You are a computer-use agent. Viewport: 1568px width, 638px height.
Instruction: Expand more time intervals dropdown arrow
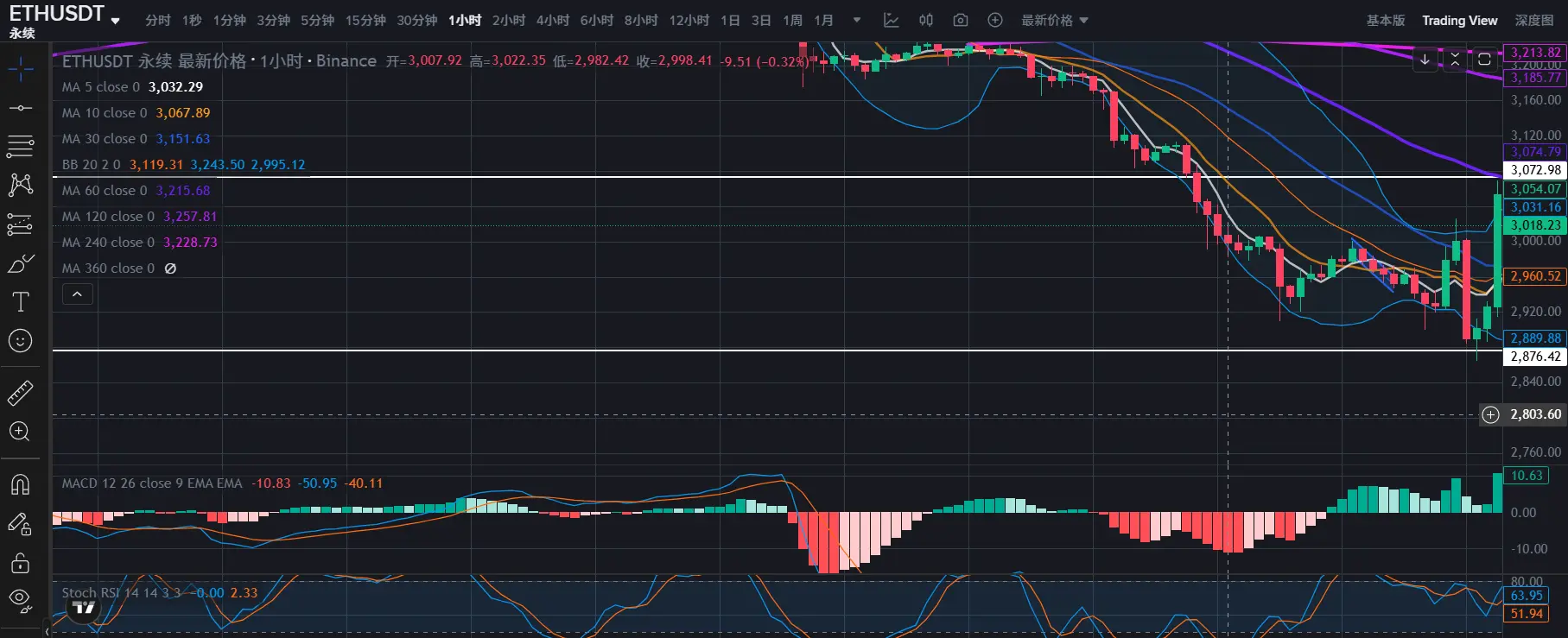(857, 20)
